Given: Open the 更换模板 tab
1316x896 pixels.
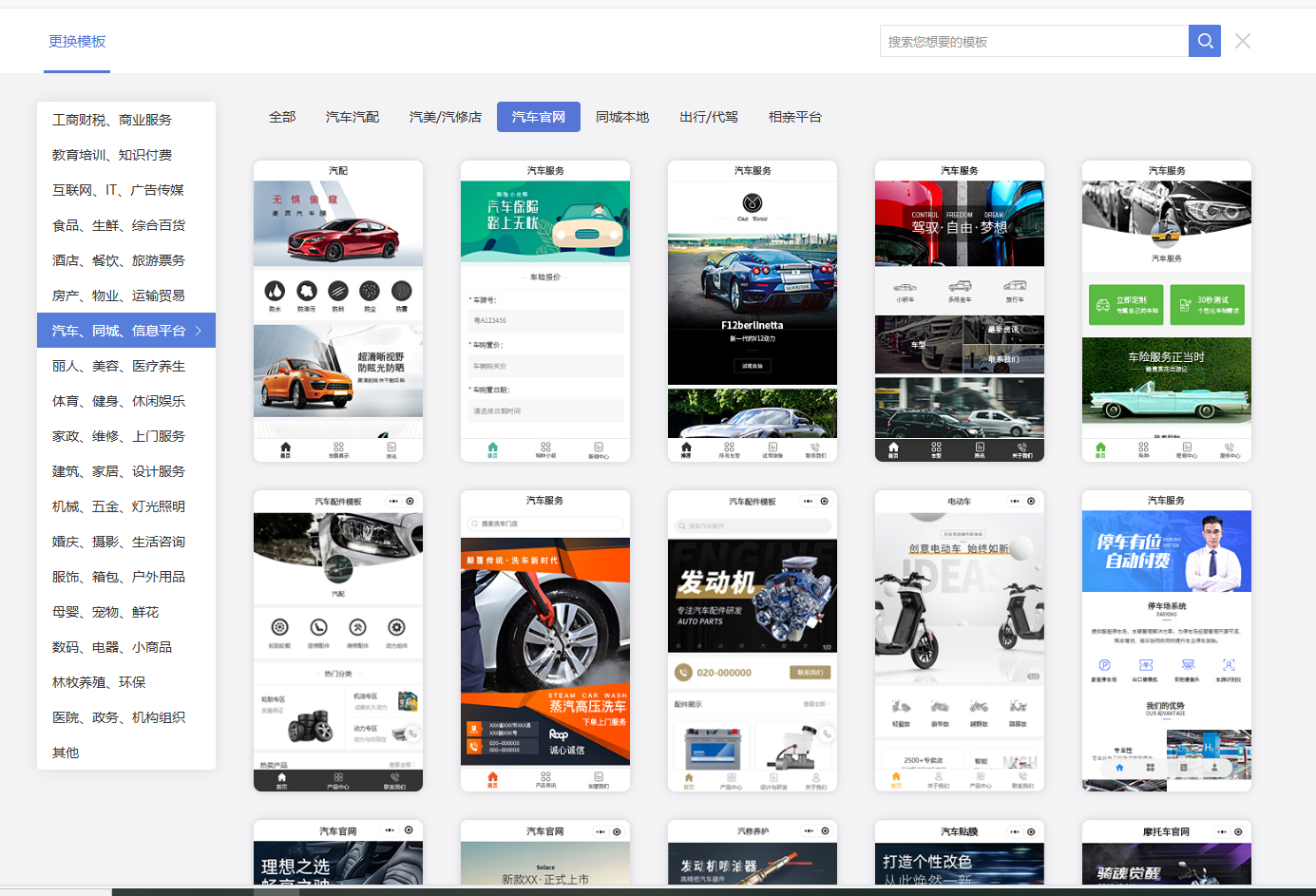Looking at the screenshot, I should click(x=77, y=42).
